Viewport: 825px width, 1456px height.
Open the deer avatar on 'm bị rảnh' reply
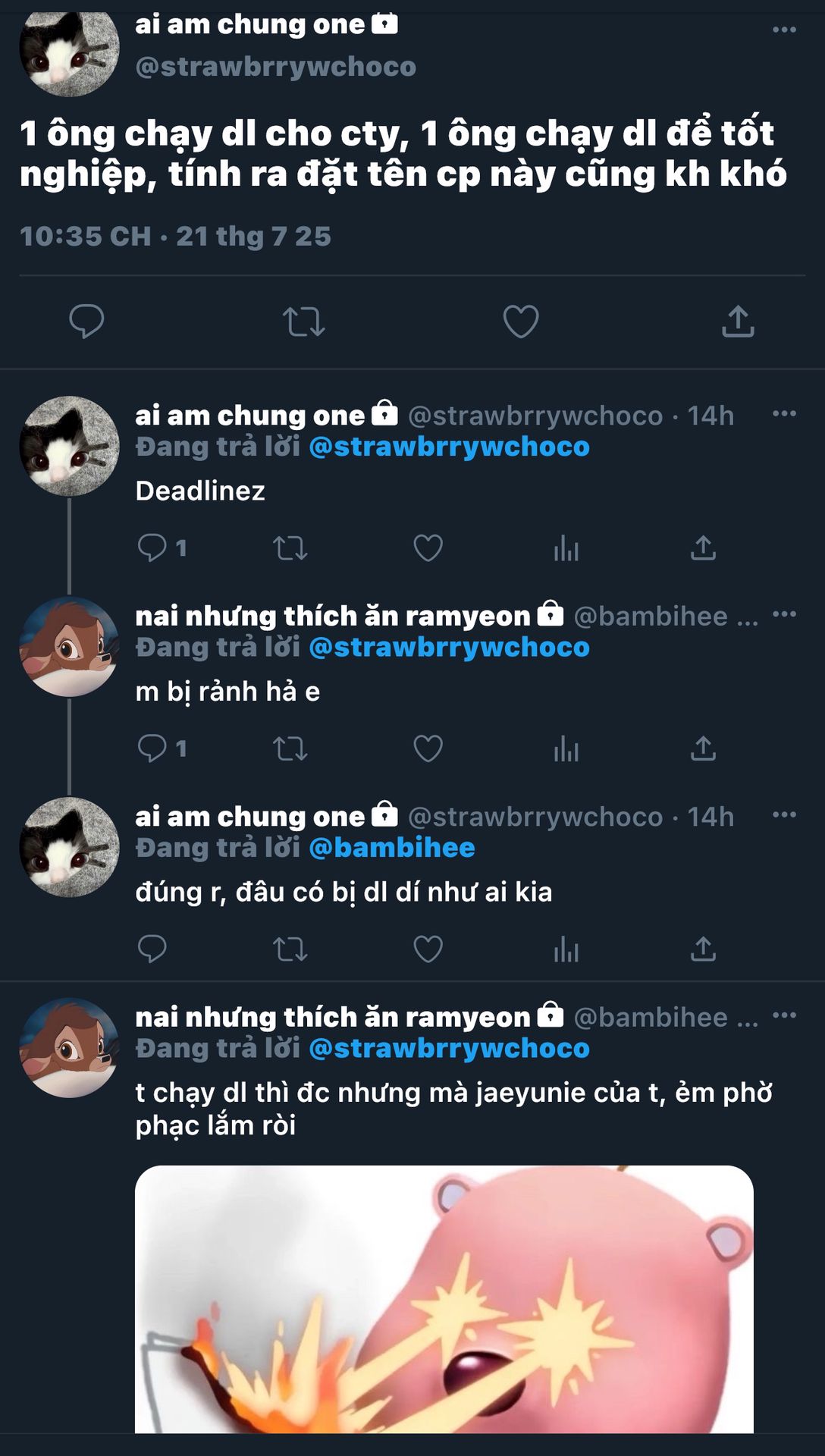tap(69, 647)
